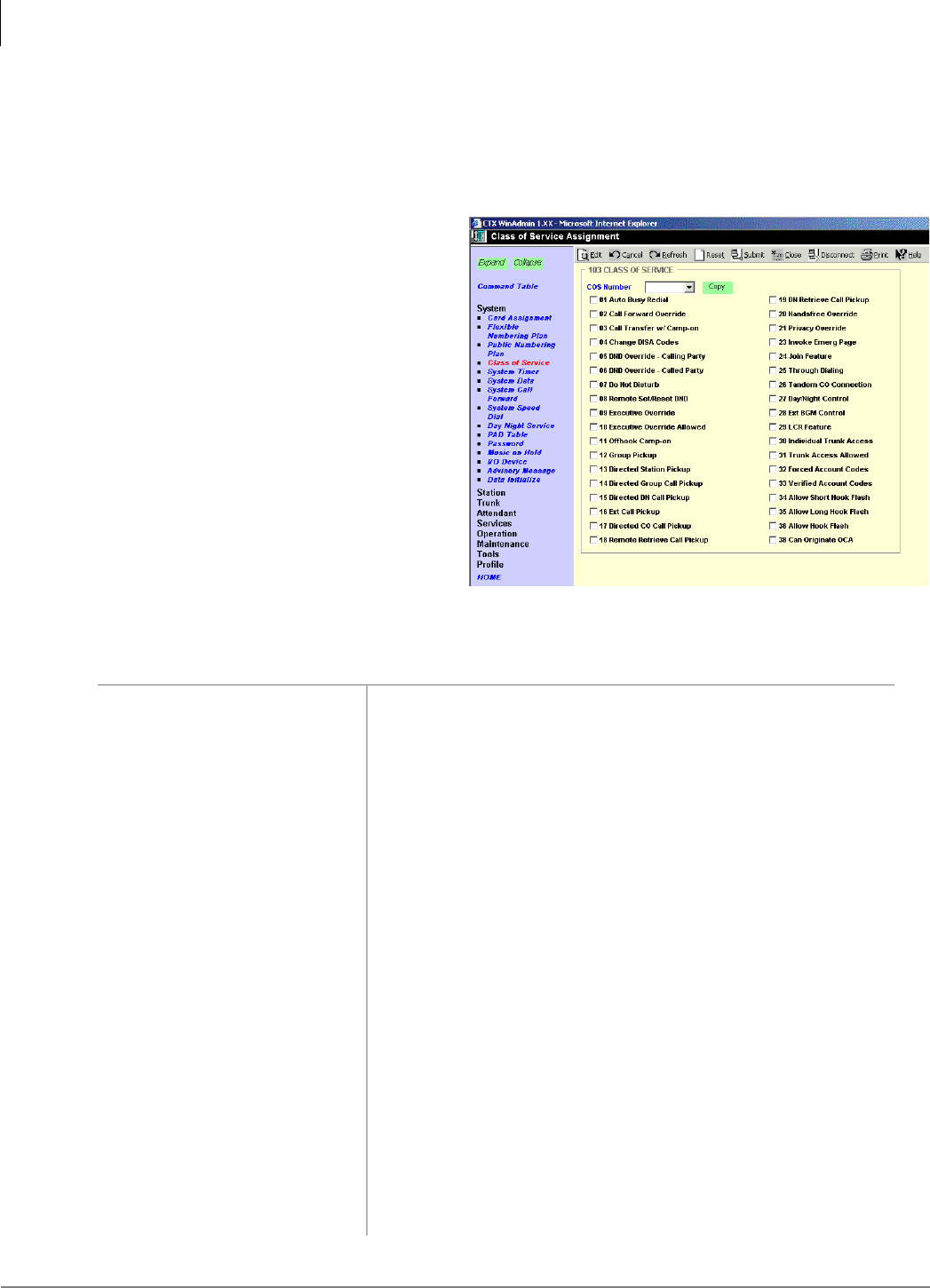Image resolution: width=930 pixels, height=1288 pixels.
Task: Check 03 Call Transfer w/ Camp-on
Action: pyautogui.click(x=594, y=329)
